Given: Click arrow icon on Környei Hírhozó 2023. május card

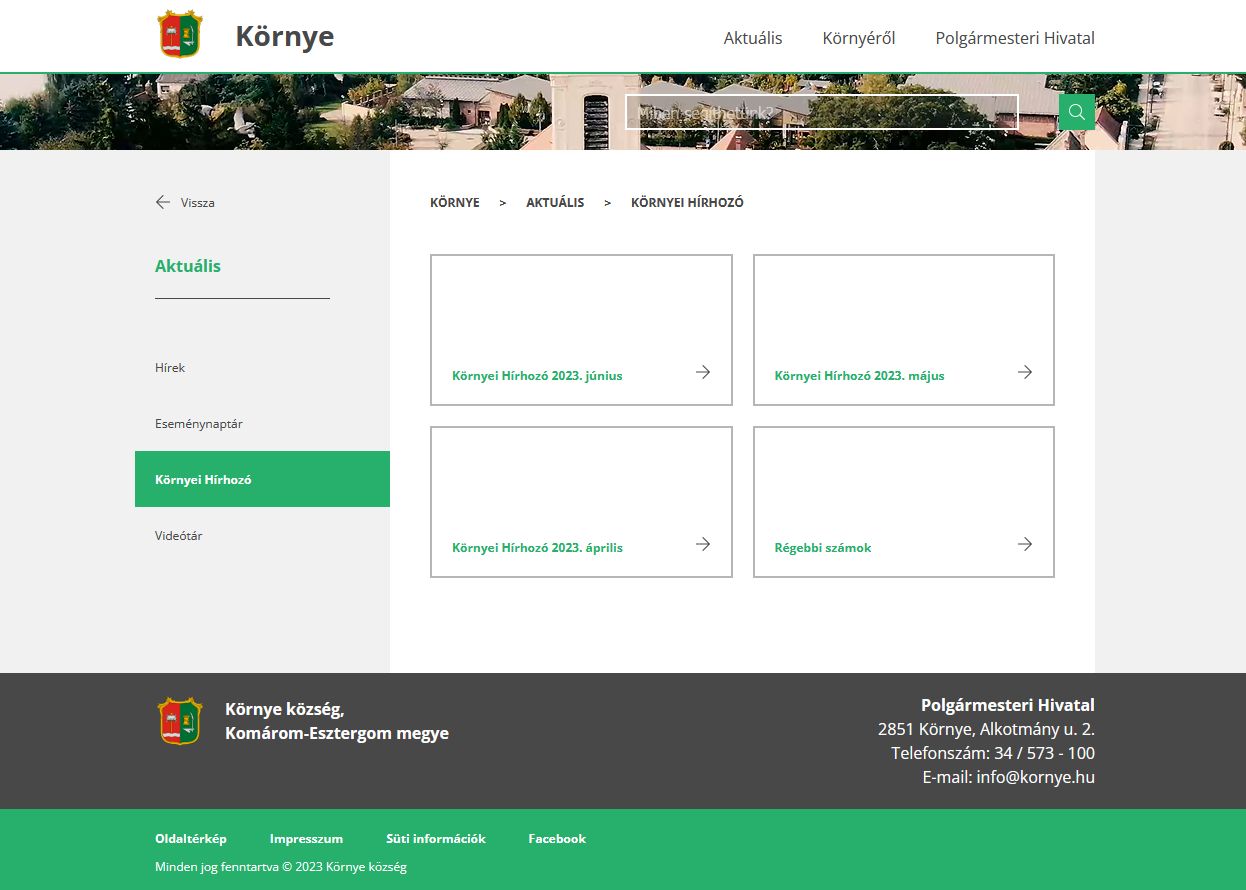Looking at the screenshot, I should (1025, 372).
